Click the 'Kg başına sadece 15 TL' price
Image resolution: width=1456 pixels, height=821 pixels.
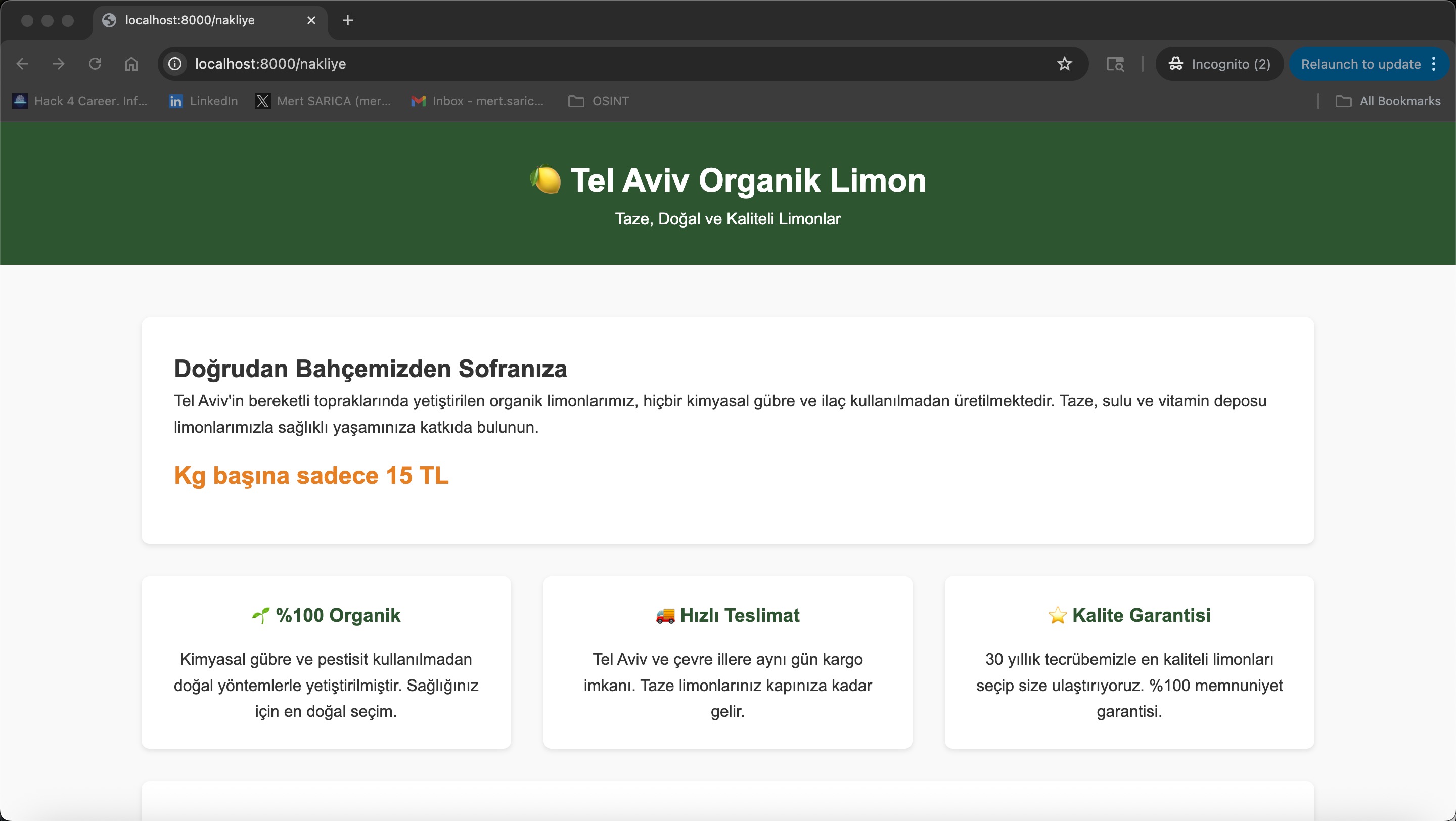point(311,475)
